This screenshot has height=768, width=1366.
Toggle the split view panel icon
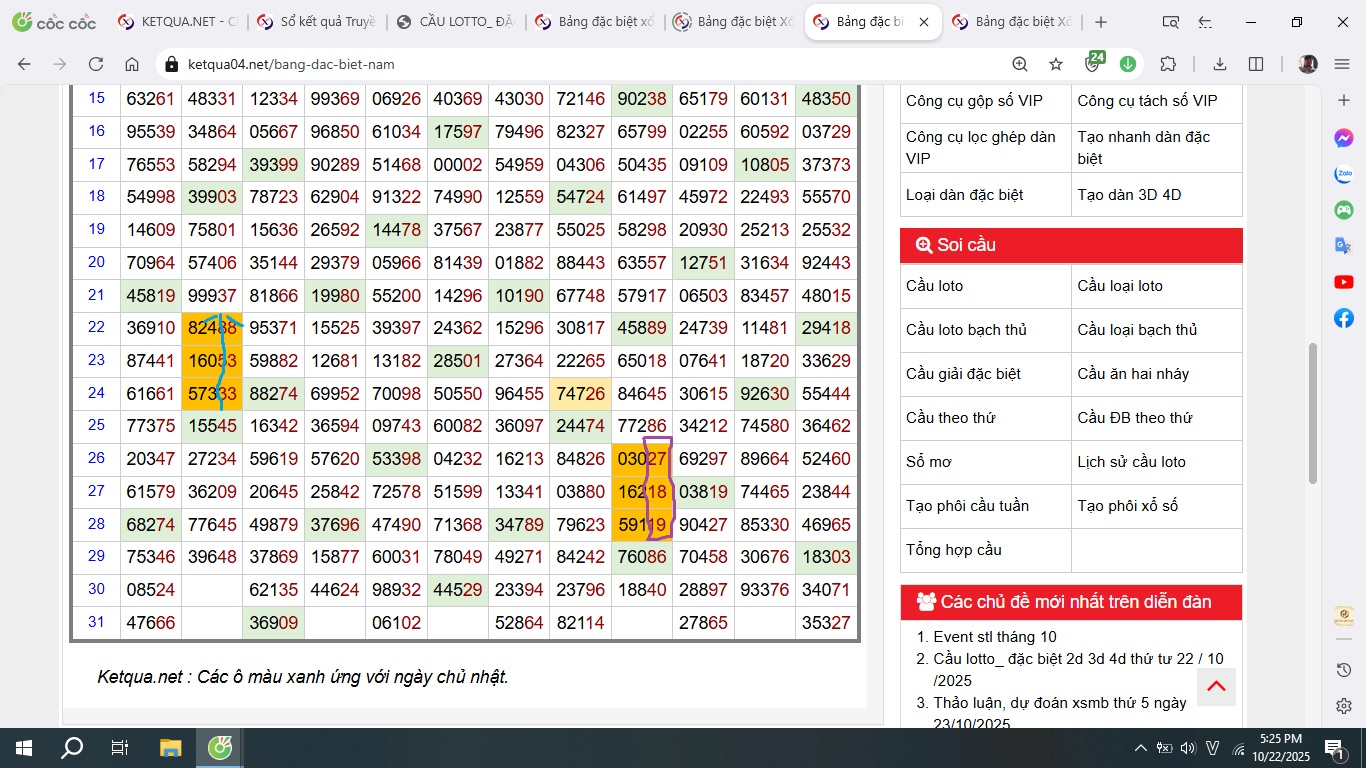click(x=1256, y=64)
